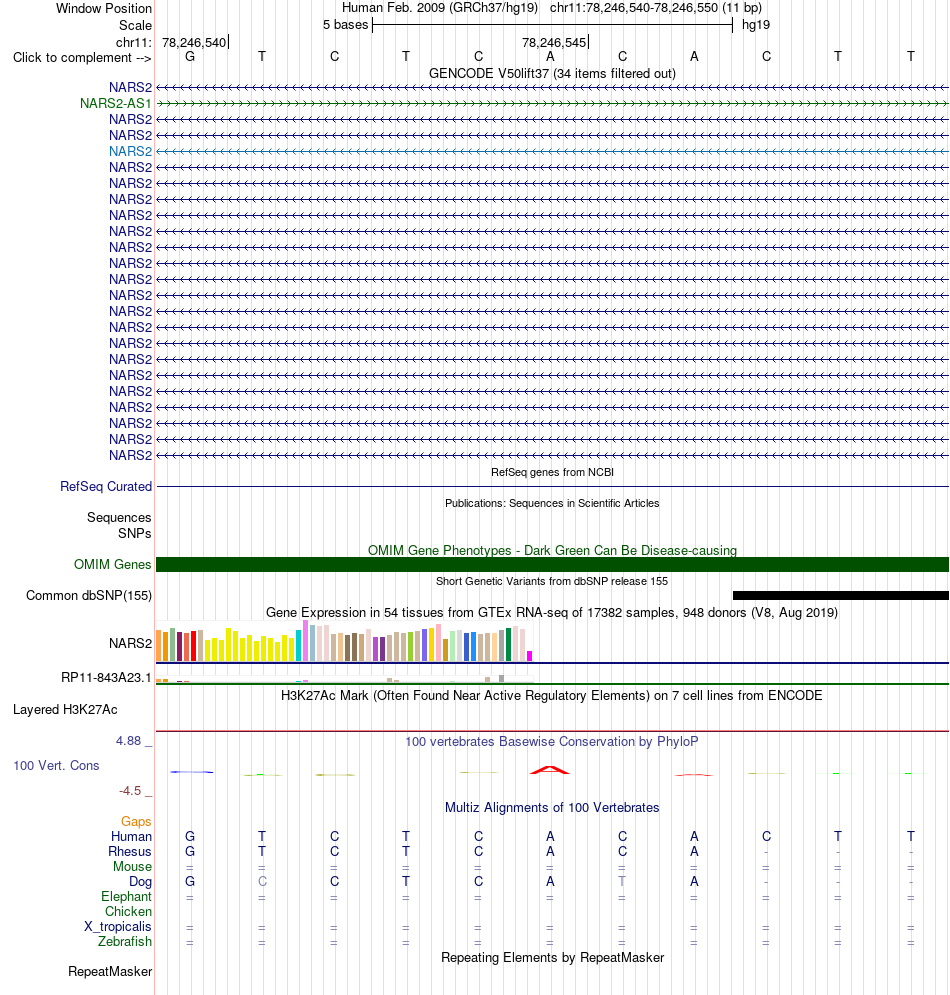This screenshot has width=950, height=995.
Task: Click the OMIM Genes side label
Action: click(112, 565)
